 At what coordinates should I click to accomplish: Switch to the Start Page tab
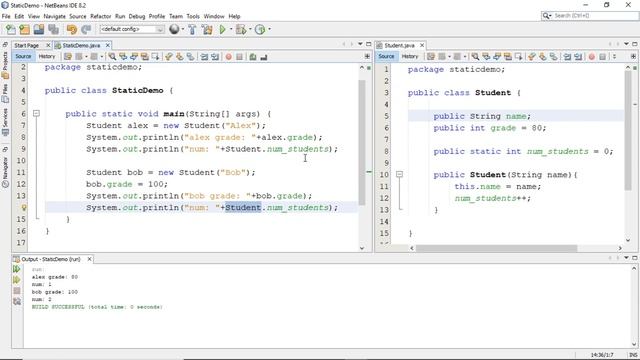(27, 45)
